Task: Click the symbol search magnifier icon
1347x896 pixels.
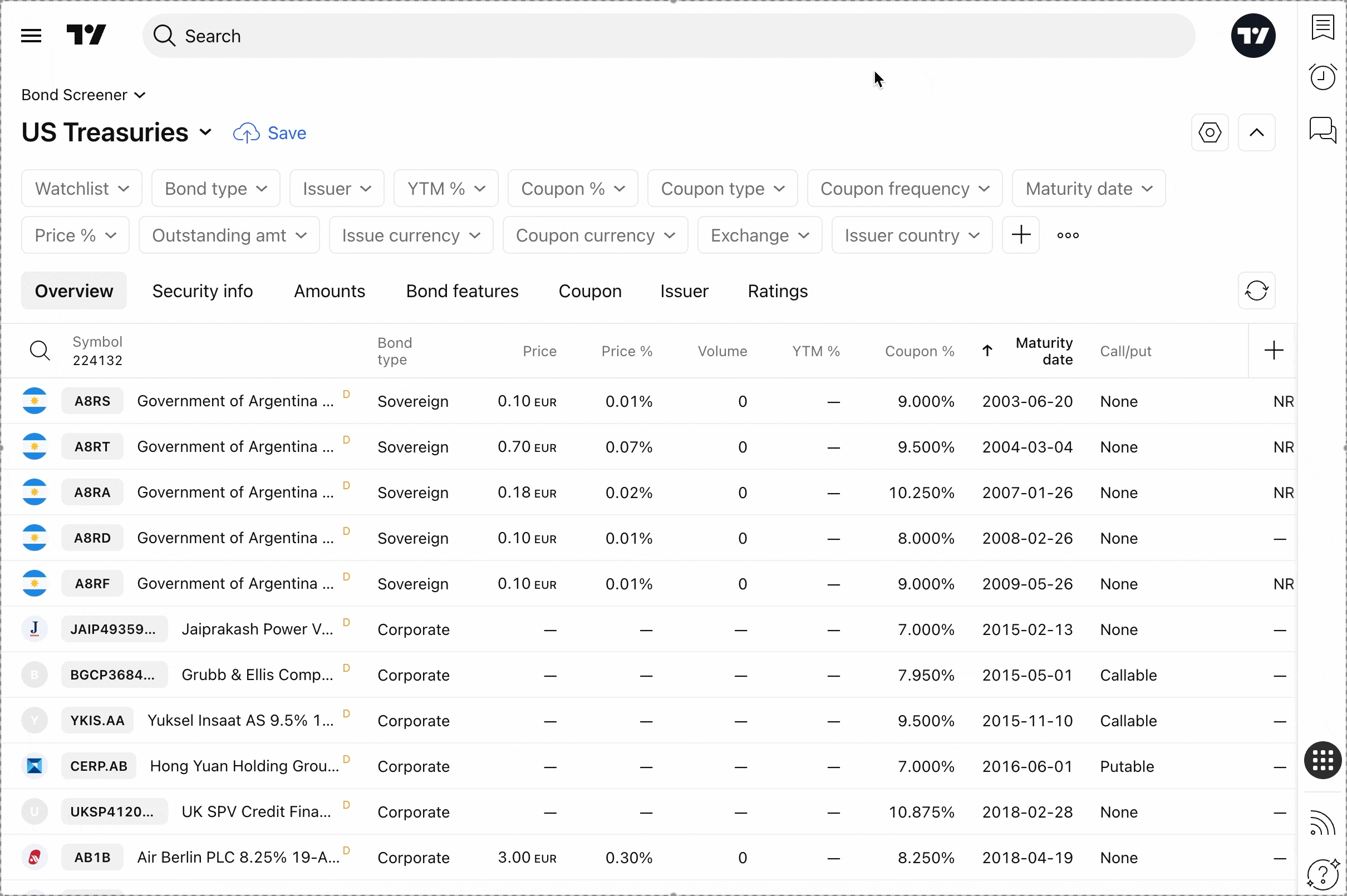Action: (40, 350)
